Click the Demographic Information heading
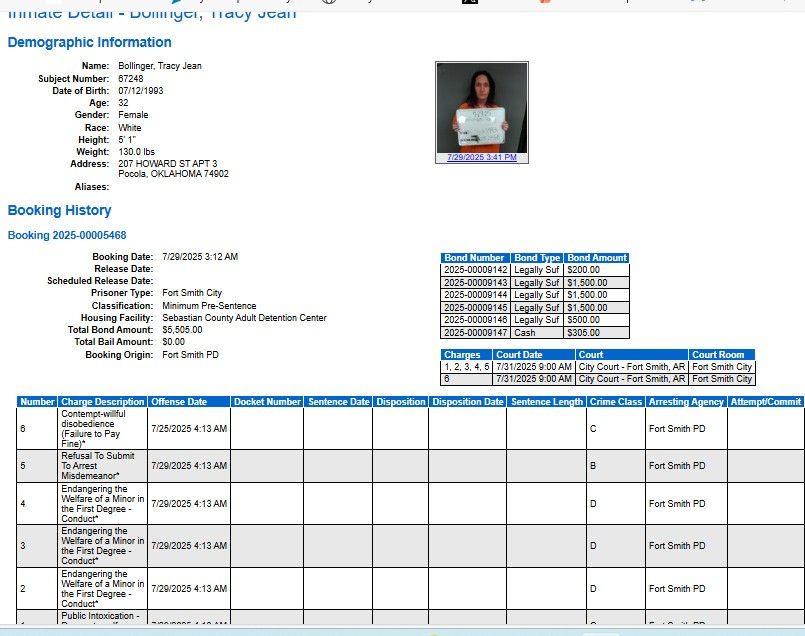Viewport: 805px width, 636px height. point(89,42)
